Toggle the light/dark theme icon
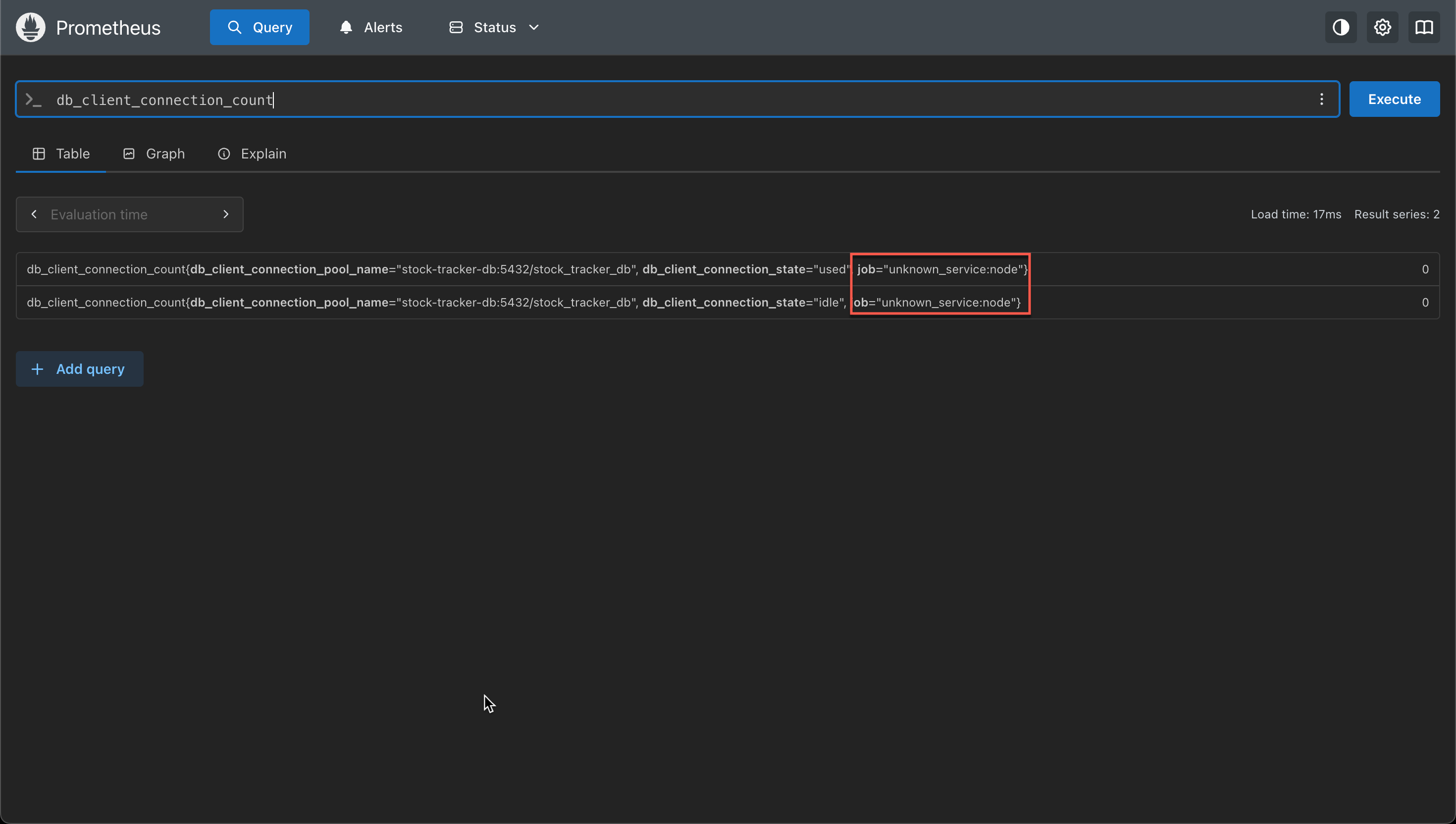This screenshot has height=824, width=1456. [1341, 27]
